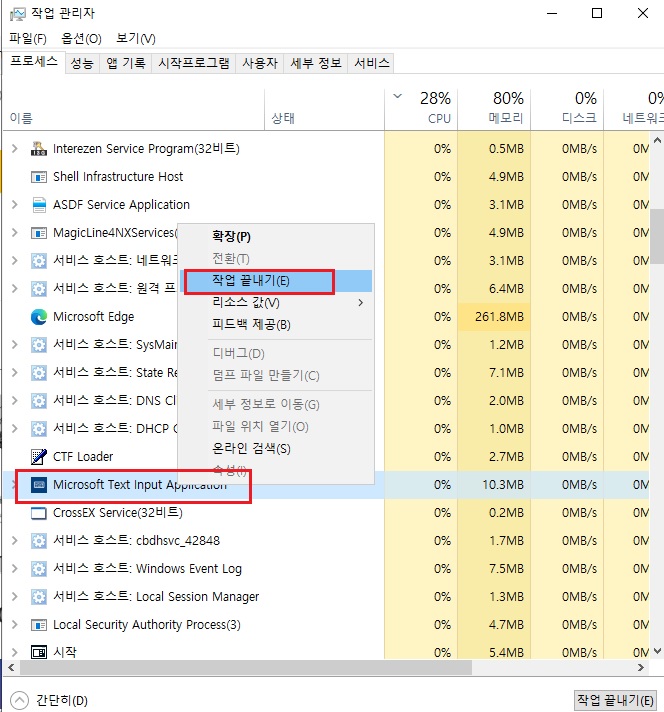This screenshot has height=712, width=664.
Task: Click the gear icon for 서비스 호스트: DNS Client
Action: tap(39, 400)
